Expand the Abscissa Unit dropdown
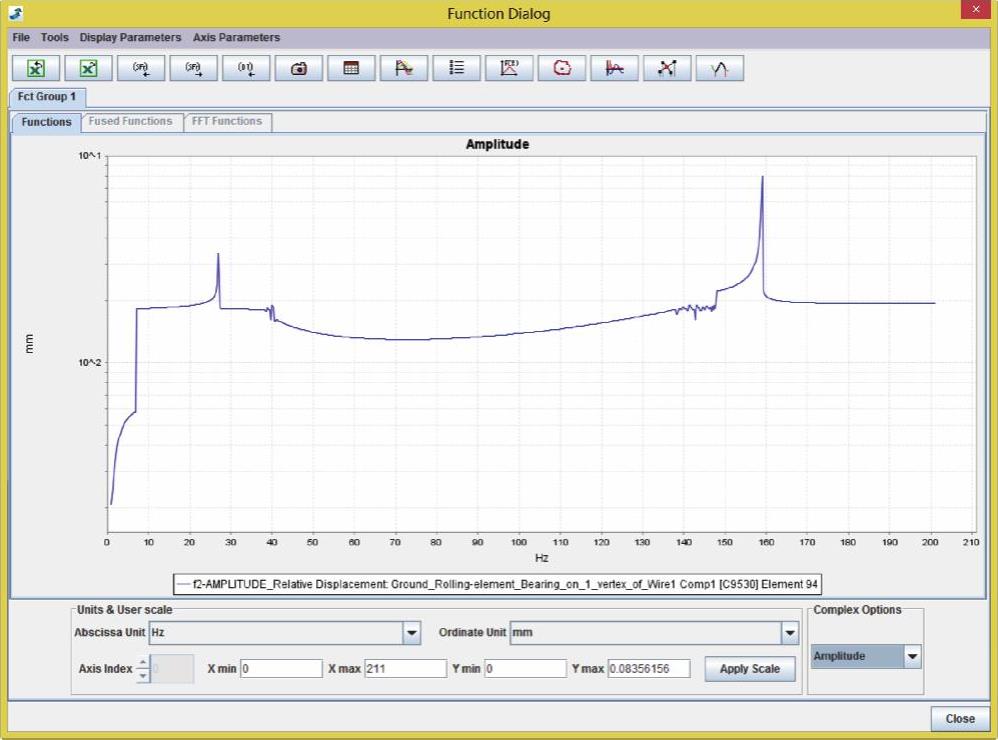The height and width of the screenshot is (740, 998). (411, 633)
